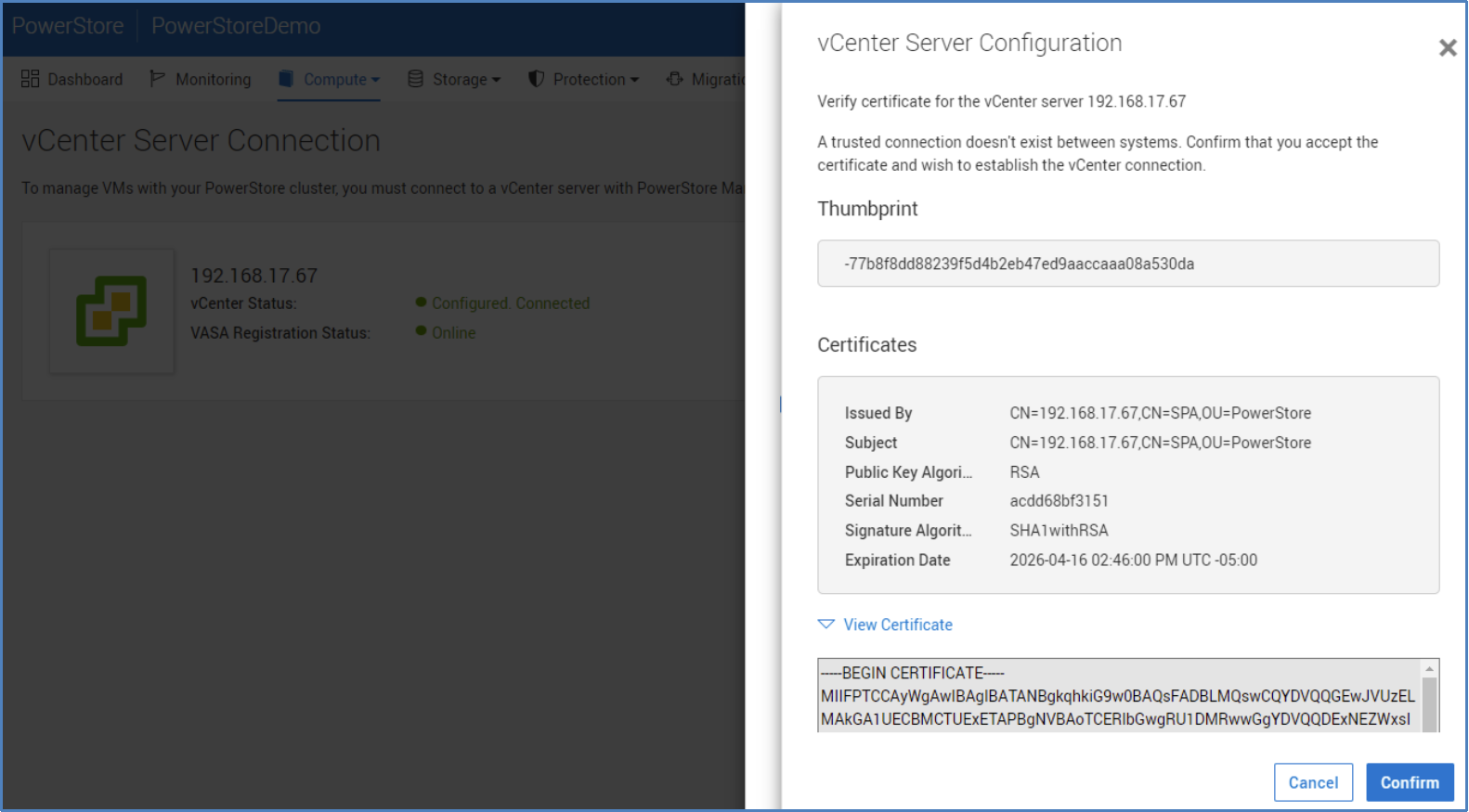Click the certificate text box scrollbar thumb

click(1430, 704)
